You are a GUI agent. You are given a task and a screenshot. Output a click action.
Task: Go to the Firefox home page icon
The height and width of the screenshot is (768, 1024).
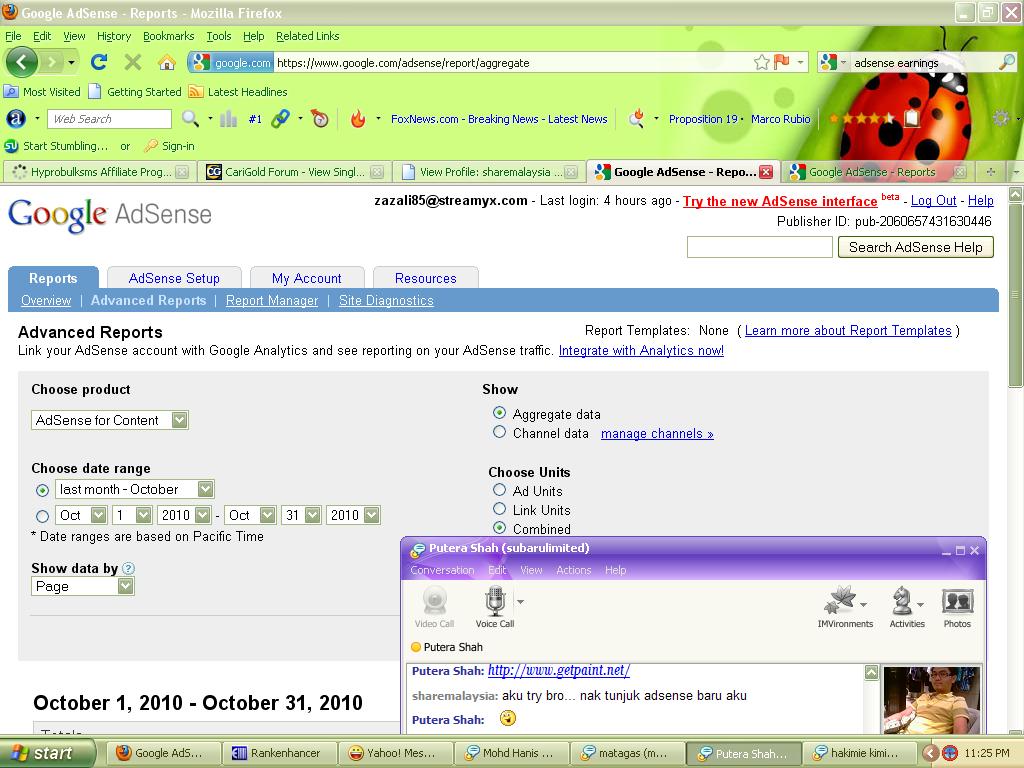[x=167, y=63]
